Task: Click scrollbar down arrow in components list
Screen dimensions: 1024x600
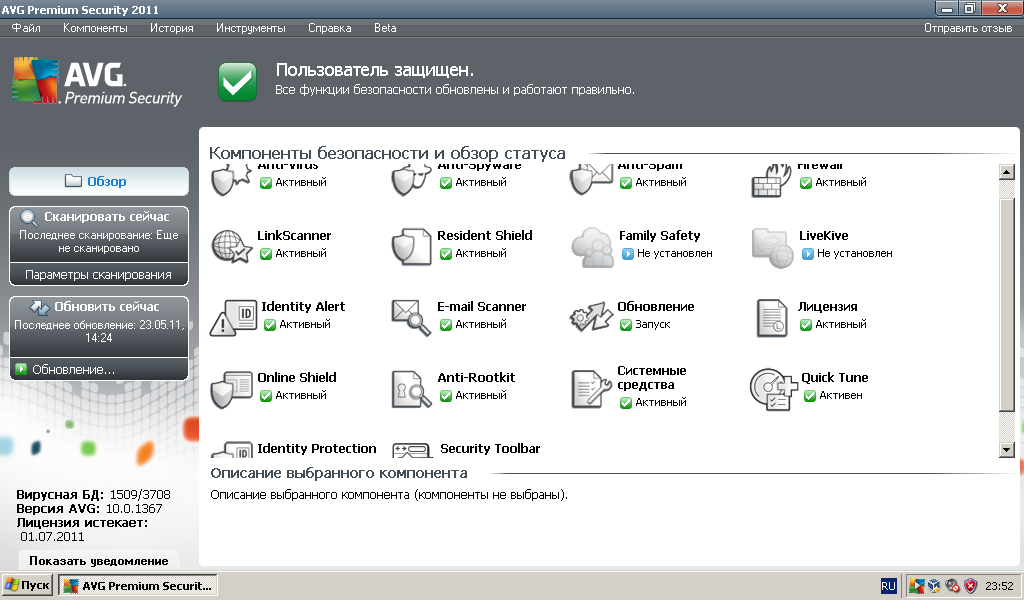Action: pyautogui.click(x=1006, y=449)
